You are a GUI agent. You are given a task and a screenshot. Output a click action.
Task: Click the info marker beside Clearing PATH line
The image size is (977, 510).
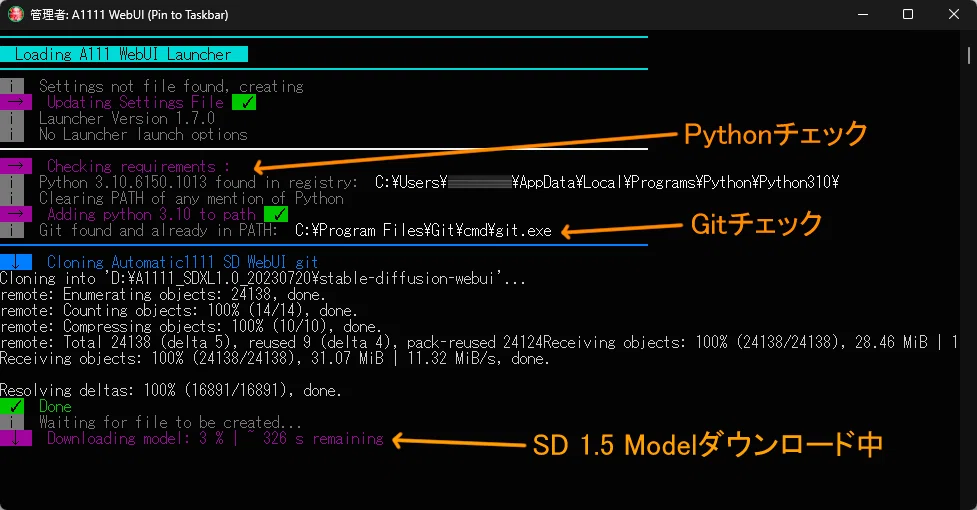12,199
